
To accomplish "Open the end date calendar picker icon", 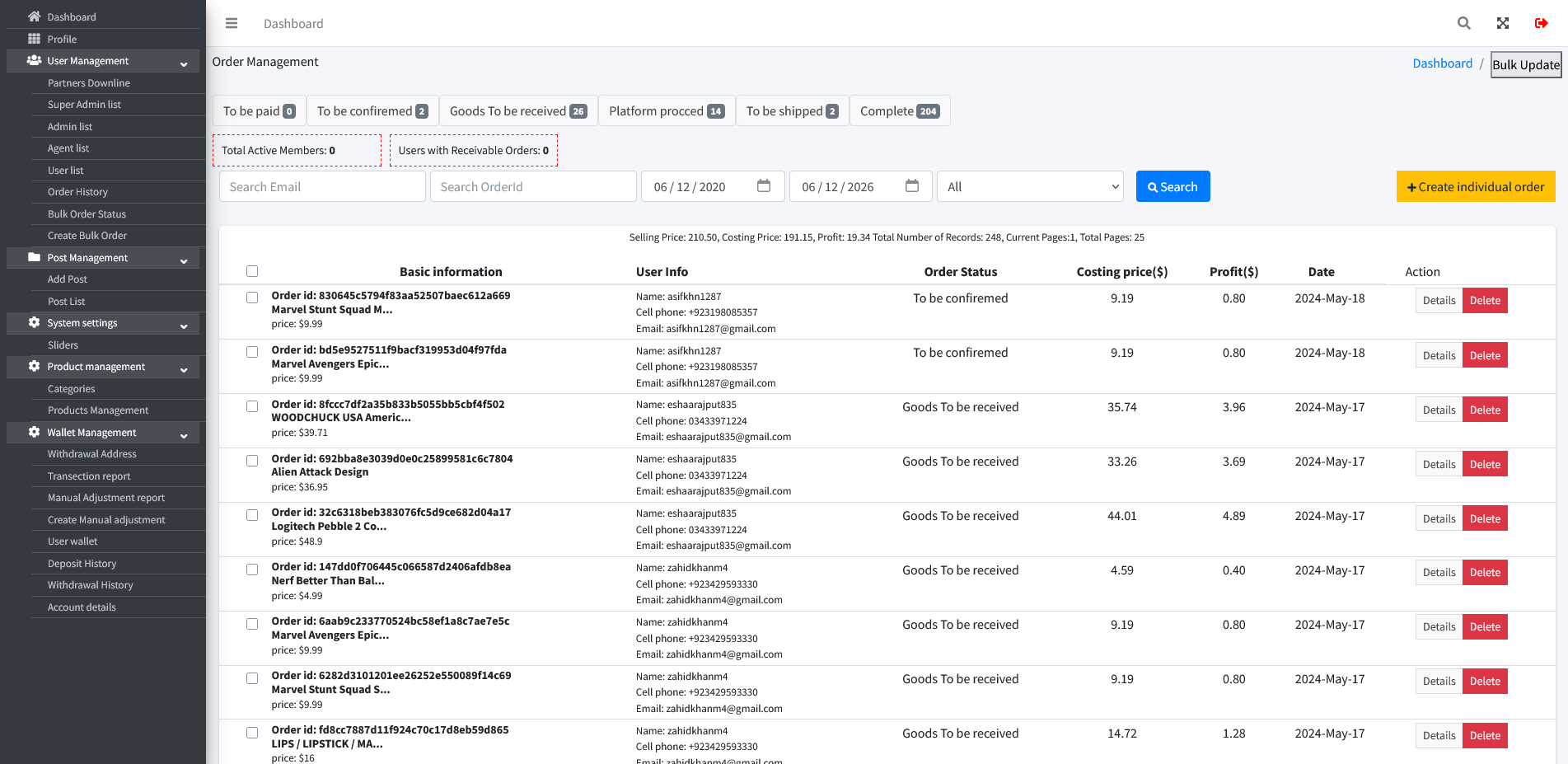I will (912, 186).
